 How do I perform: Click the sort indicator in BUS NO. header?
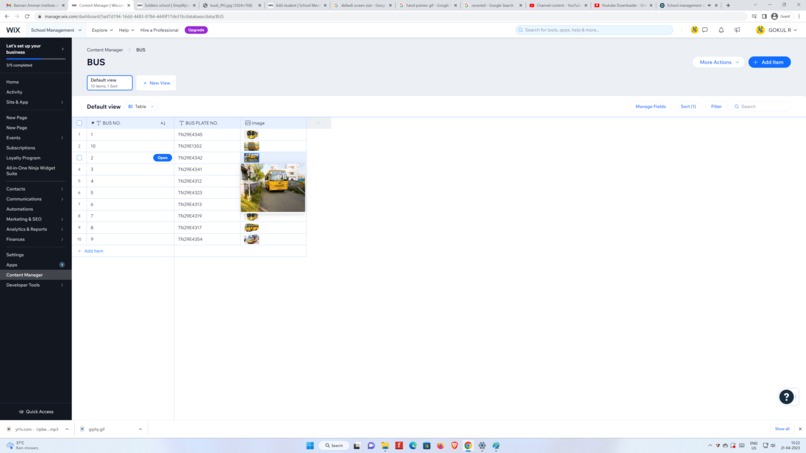tap(163, 123)
